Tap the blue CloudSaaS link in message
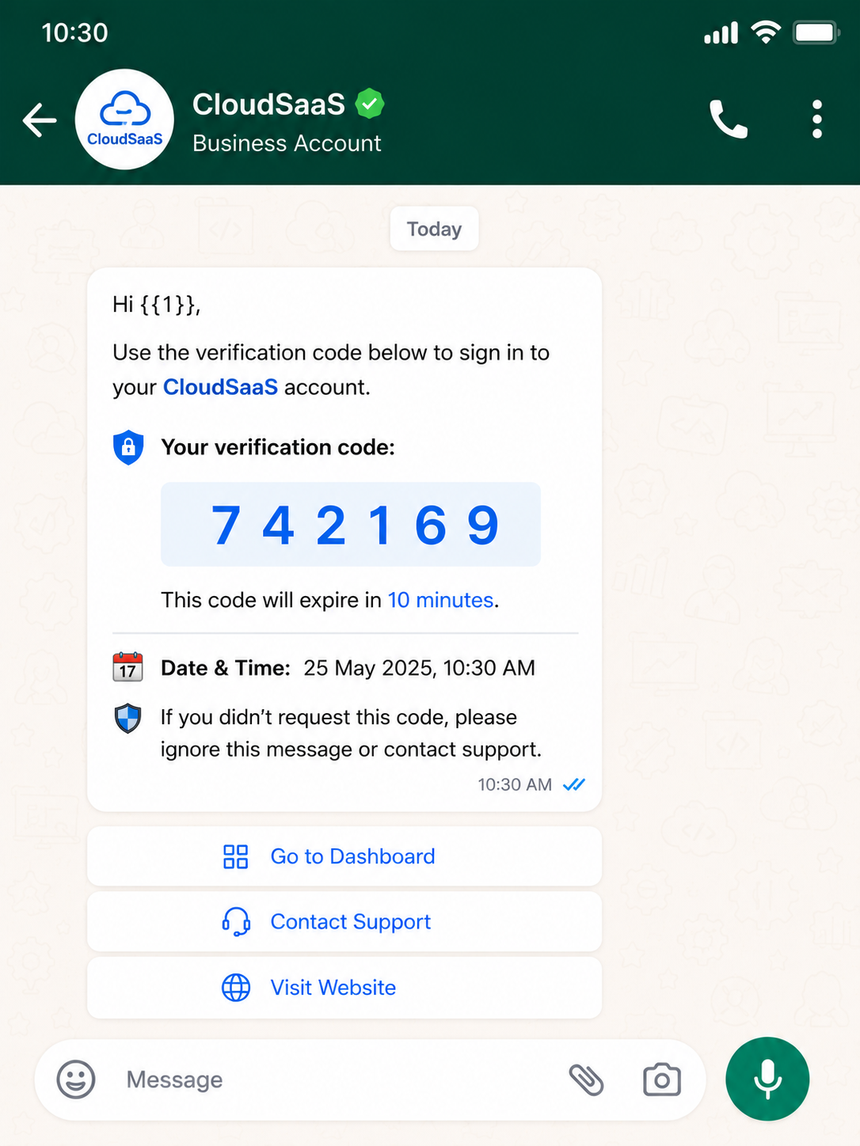The width and height of the screenshot is (860, 1146). click(x=220, y=387)
